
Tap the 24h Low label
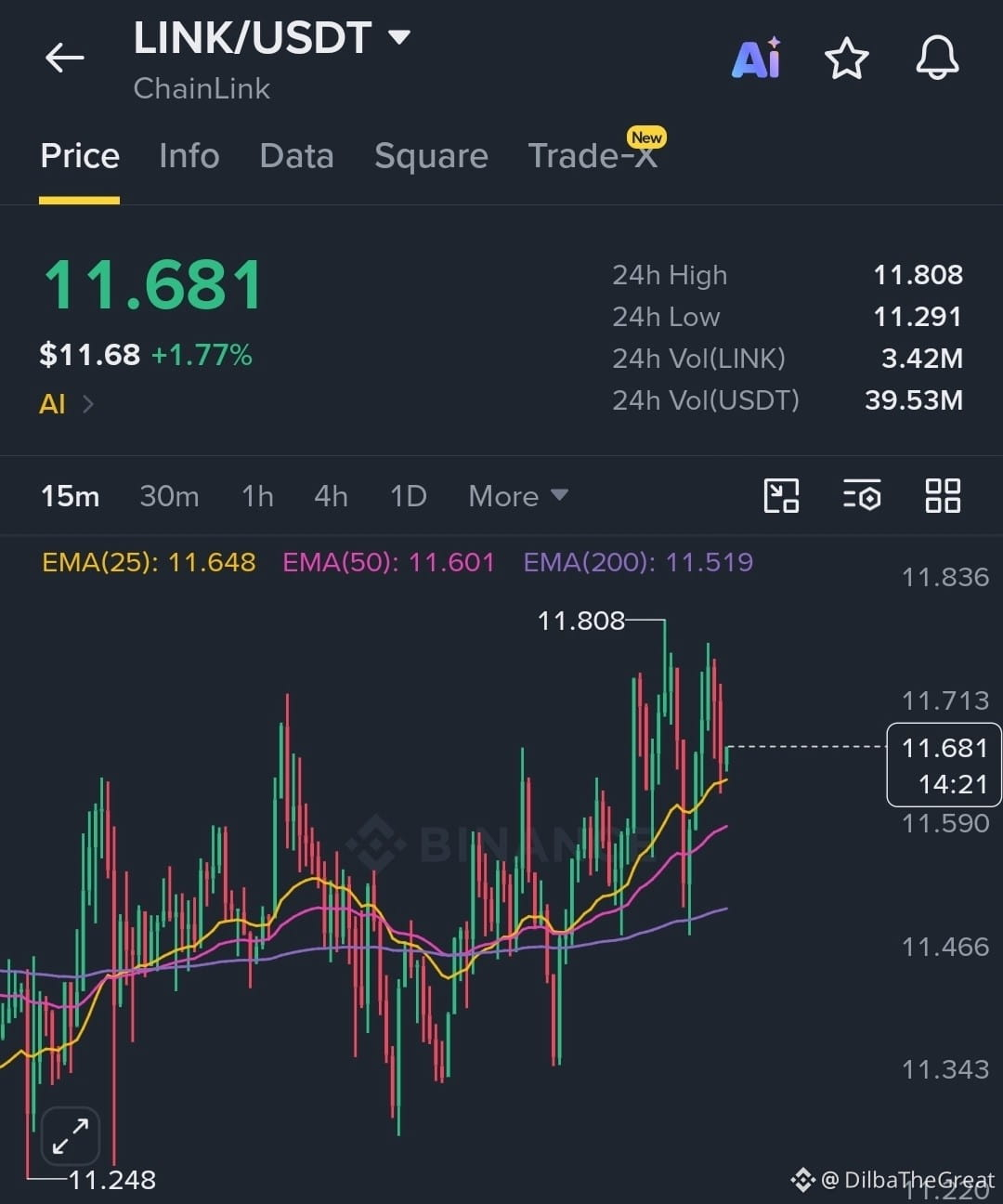click(x=666, y=317)
